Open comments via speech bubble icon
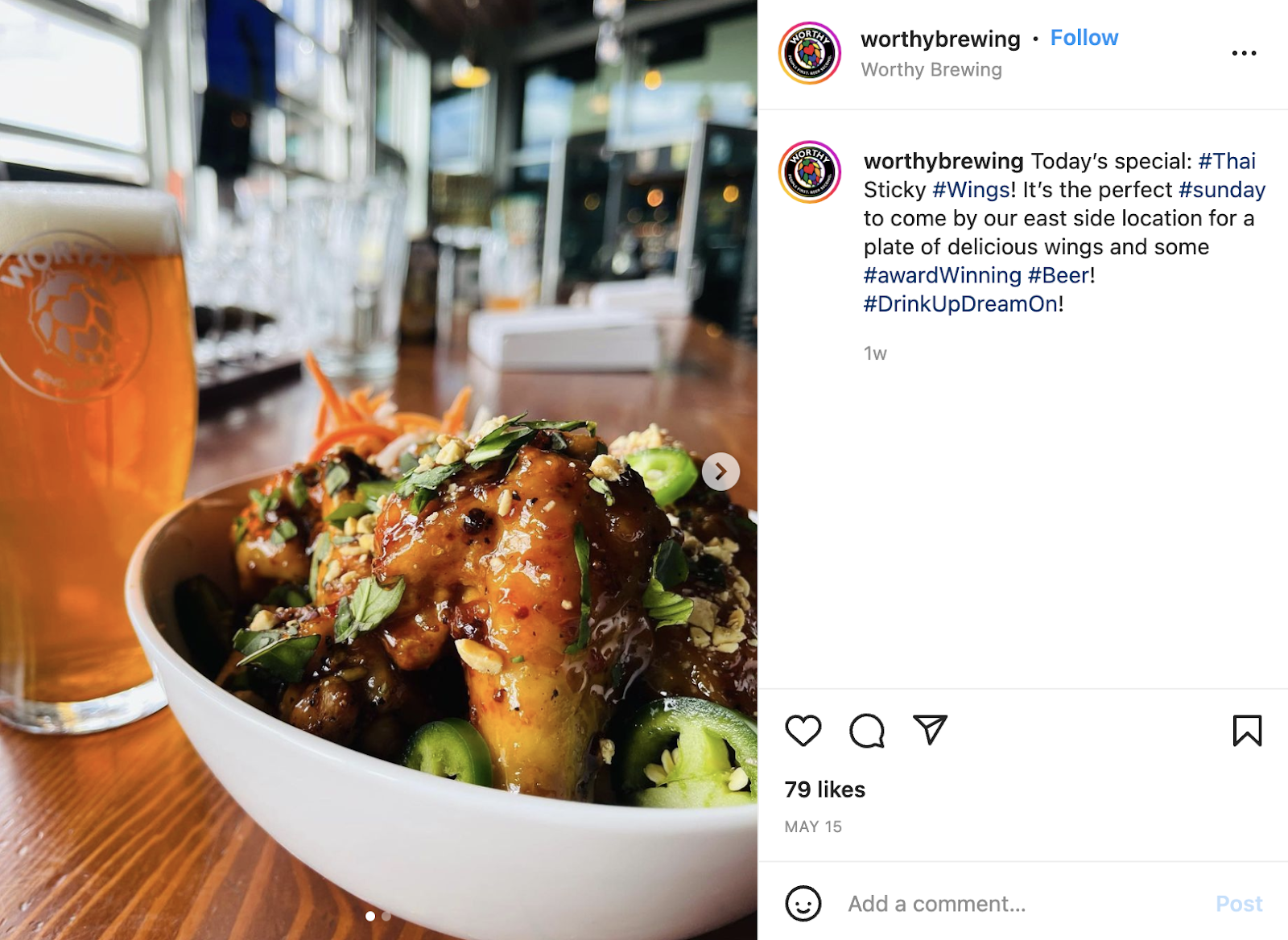1288x940 pixels. [867, 731]
